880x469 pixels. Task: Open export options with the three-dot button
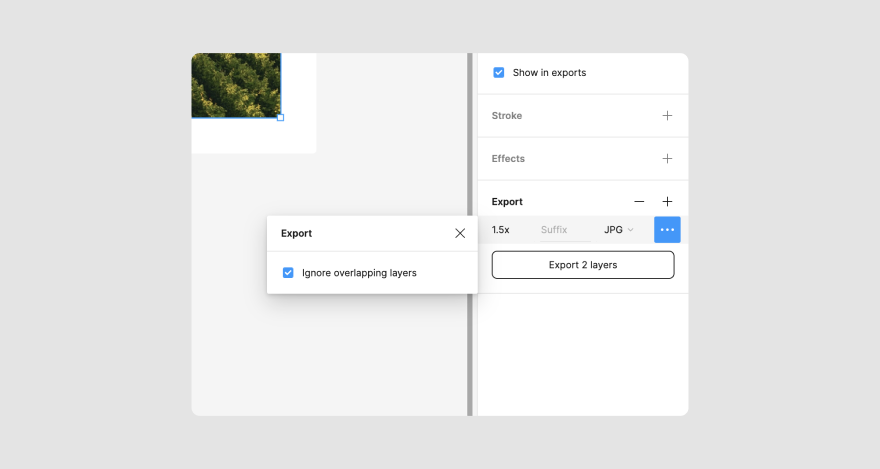click(x=667, y=229)
